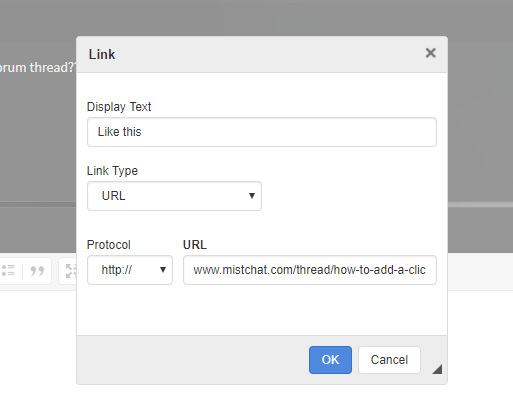The height and width of the screenshot is (408, 513).
Task: Open the Link Type dropdown showing URL
Action: point(174,196)
